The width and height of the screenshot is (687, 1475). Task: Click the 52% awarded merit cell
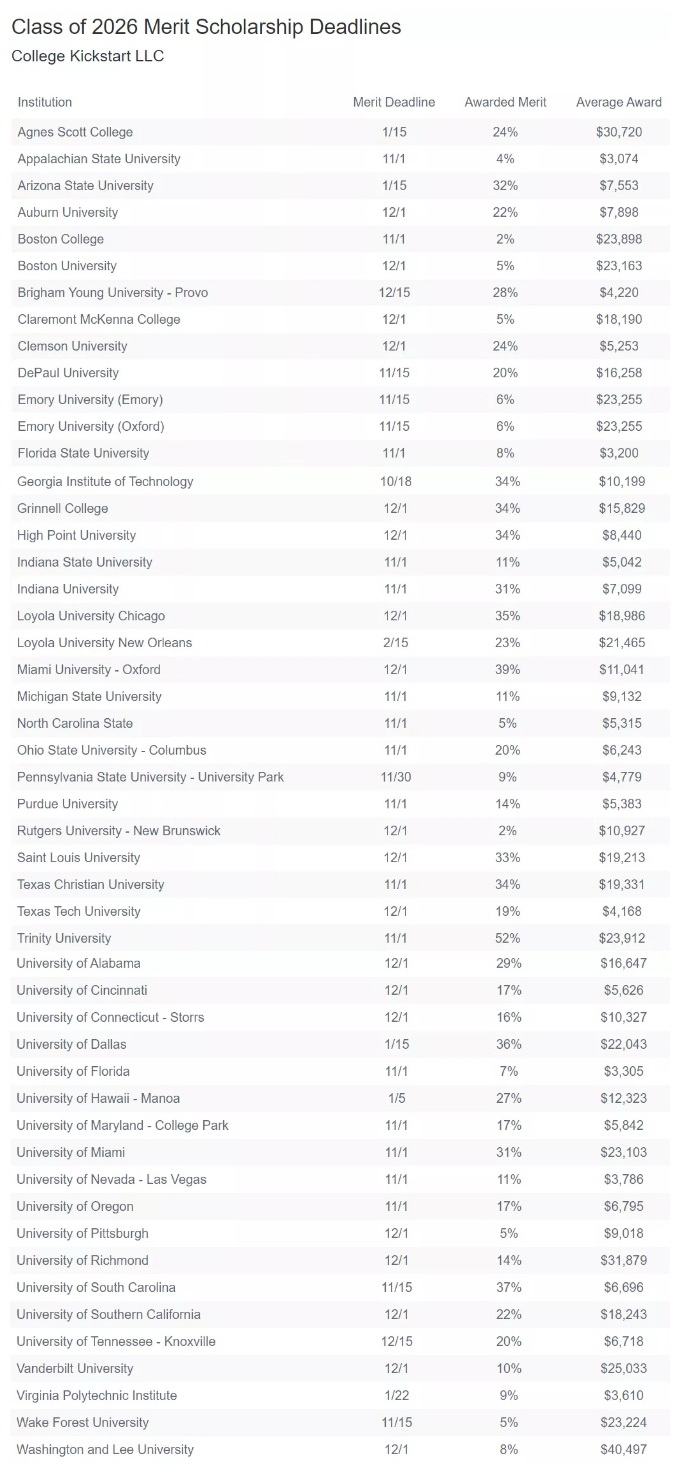coord(507,938)
